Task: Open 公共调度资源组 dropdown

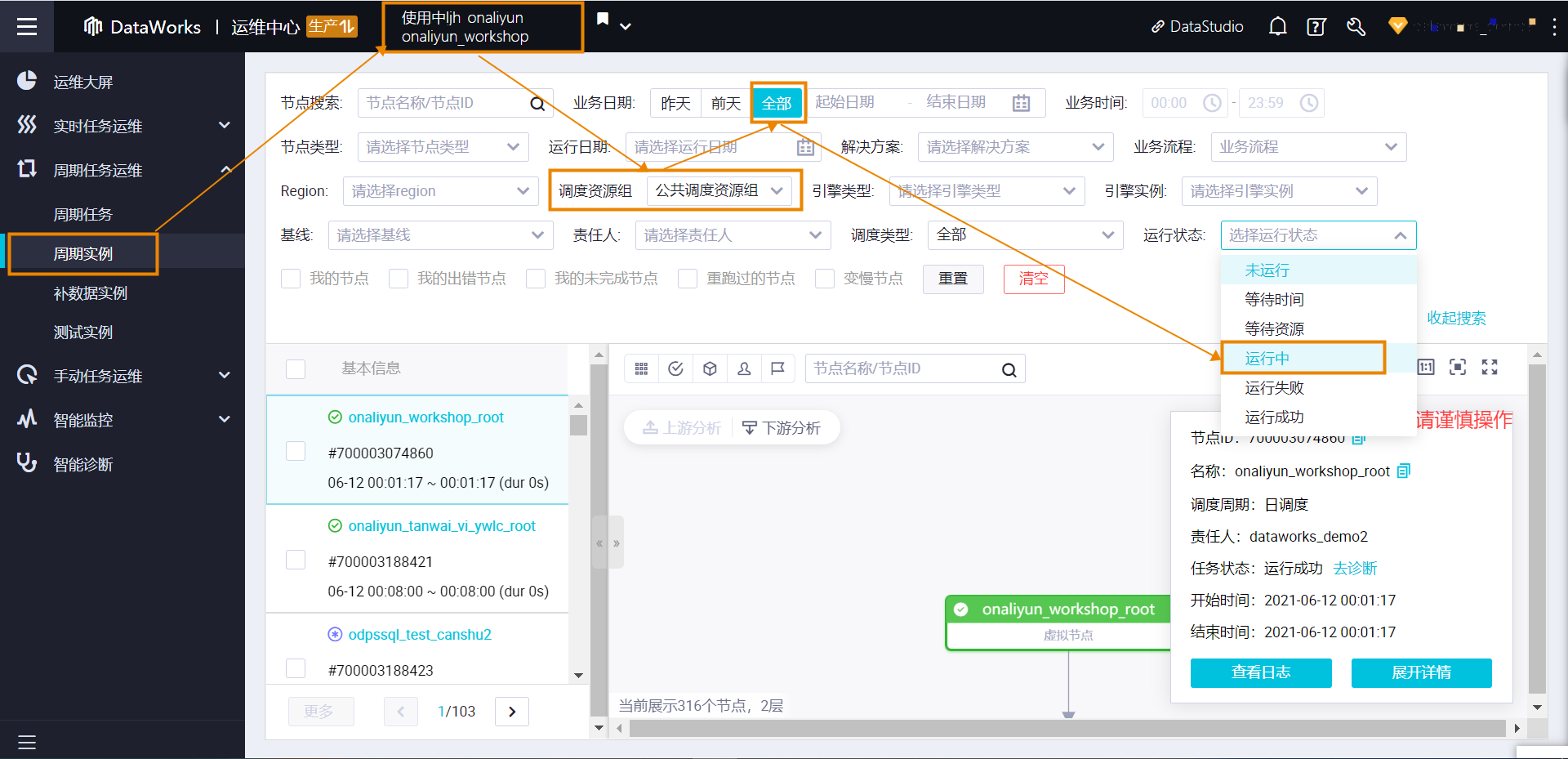Action: [x=719, y=190]
